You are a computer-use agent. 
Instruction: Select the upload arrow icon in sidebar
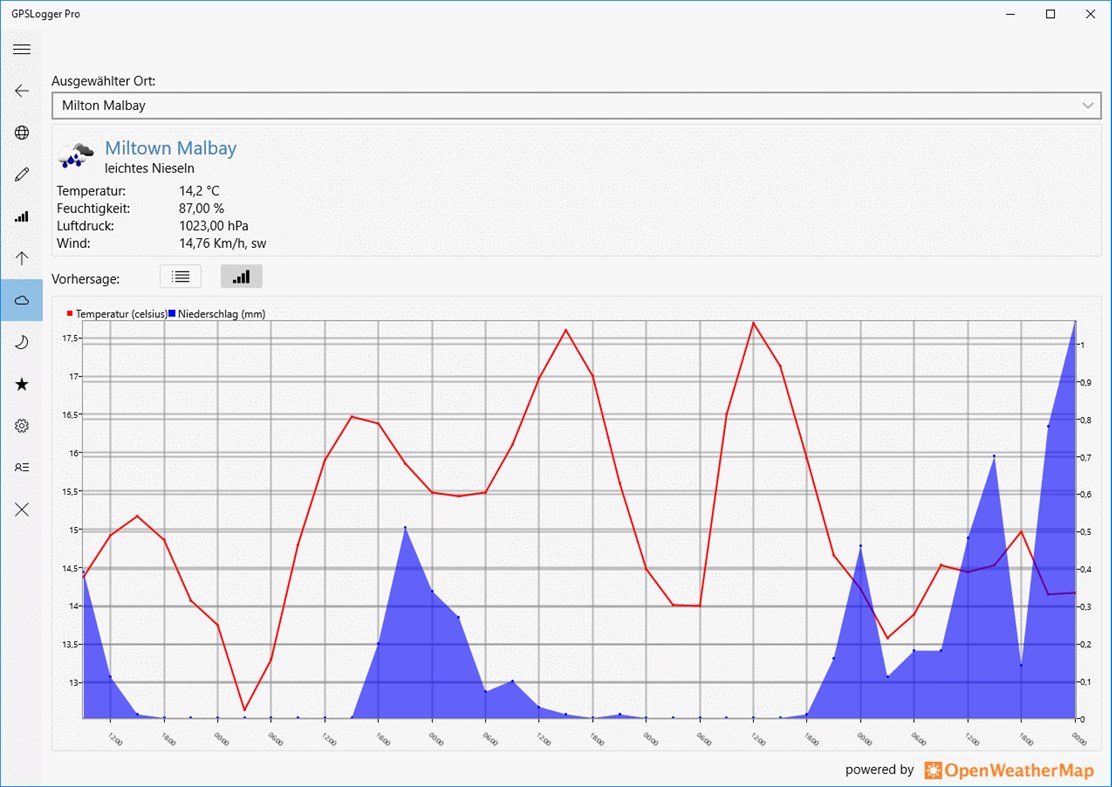click(x=21, y=258)
